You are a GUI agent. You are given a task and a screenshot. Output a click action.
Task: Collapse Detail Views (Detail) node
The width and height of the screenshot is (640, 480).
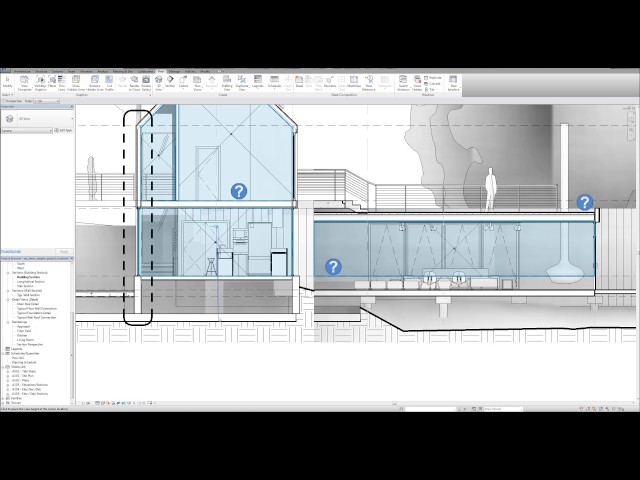(8, 300)
